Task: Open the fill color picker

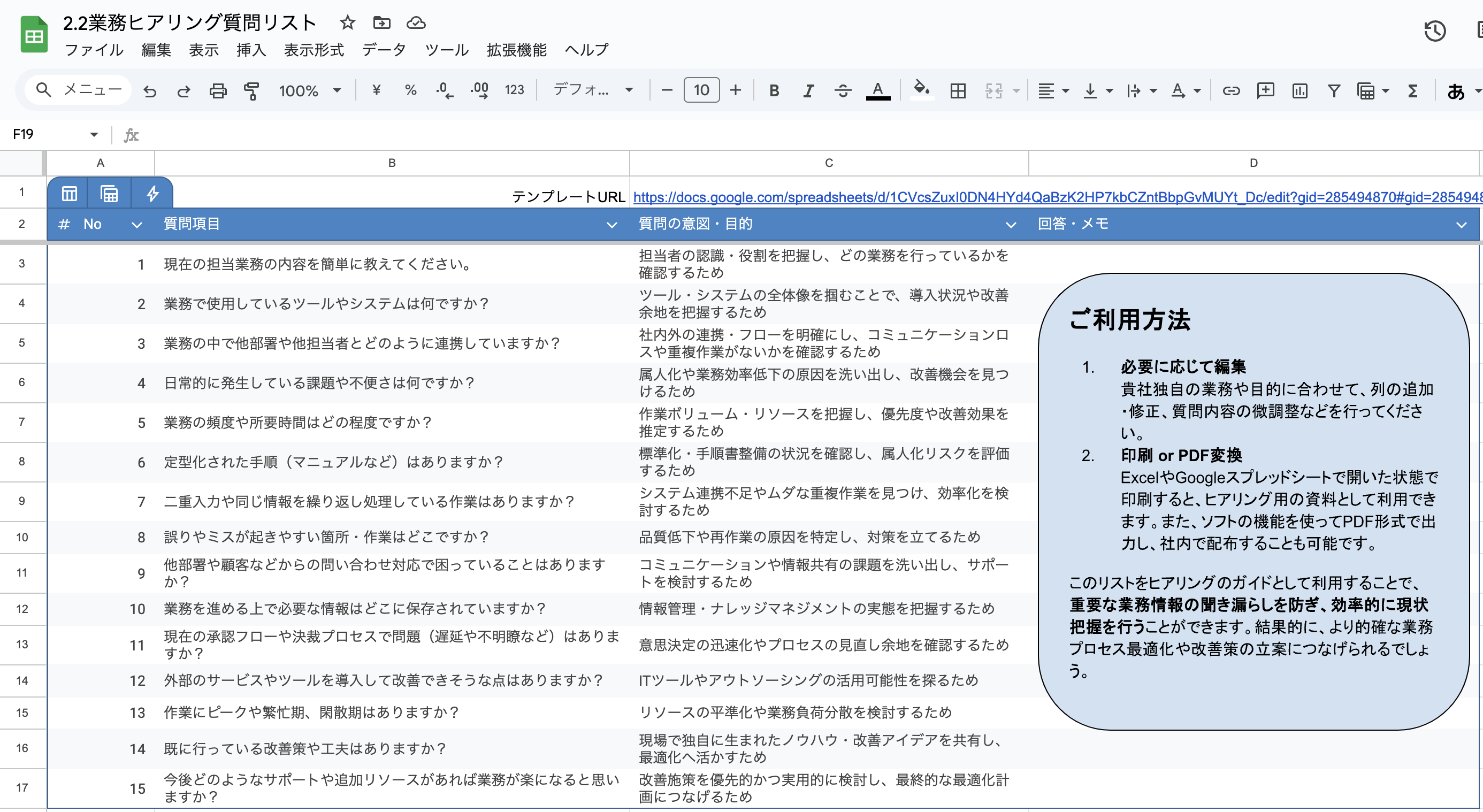Action: click(922, 90)
